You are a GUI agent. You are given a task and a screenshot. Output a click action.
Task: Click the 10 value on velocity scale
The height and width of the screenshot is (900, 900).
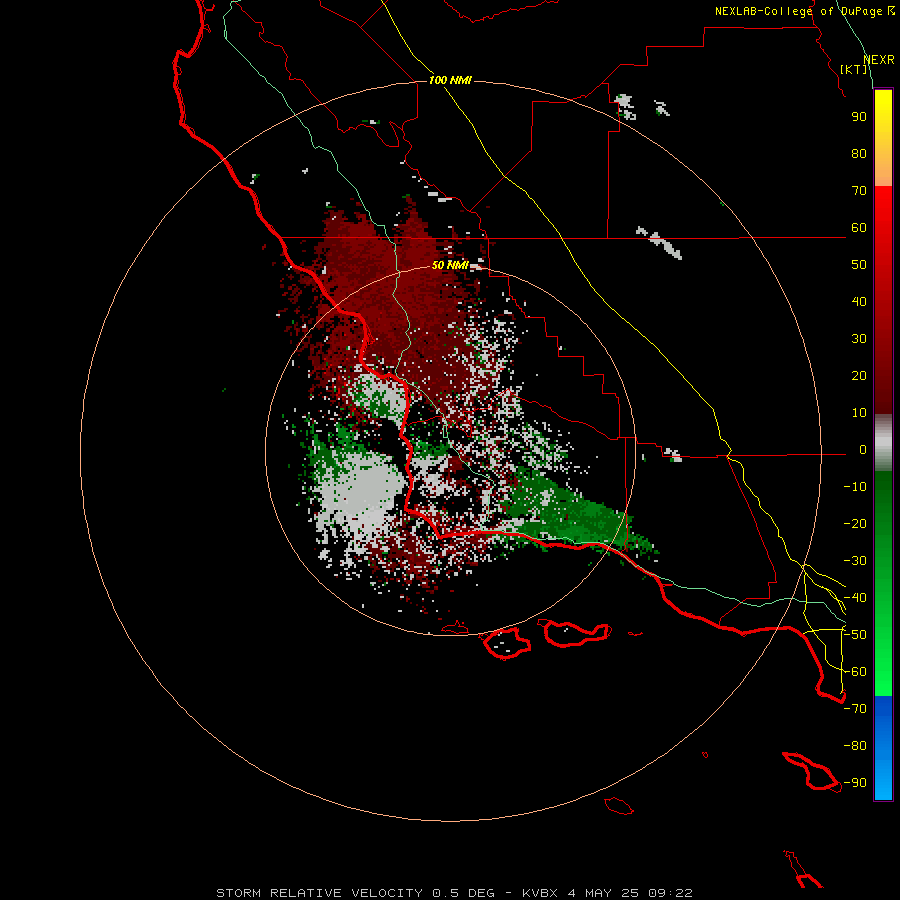pos(859,413)
